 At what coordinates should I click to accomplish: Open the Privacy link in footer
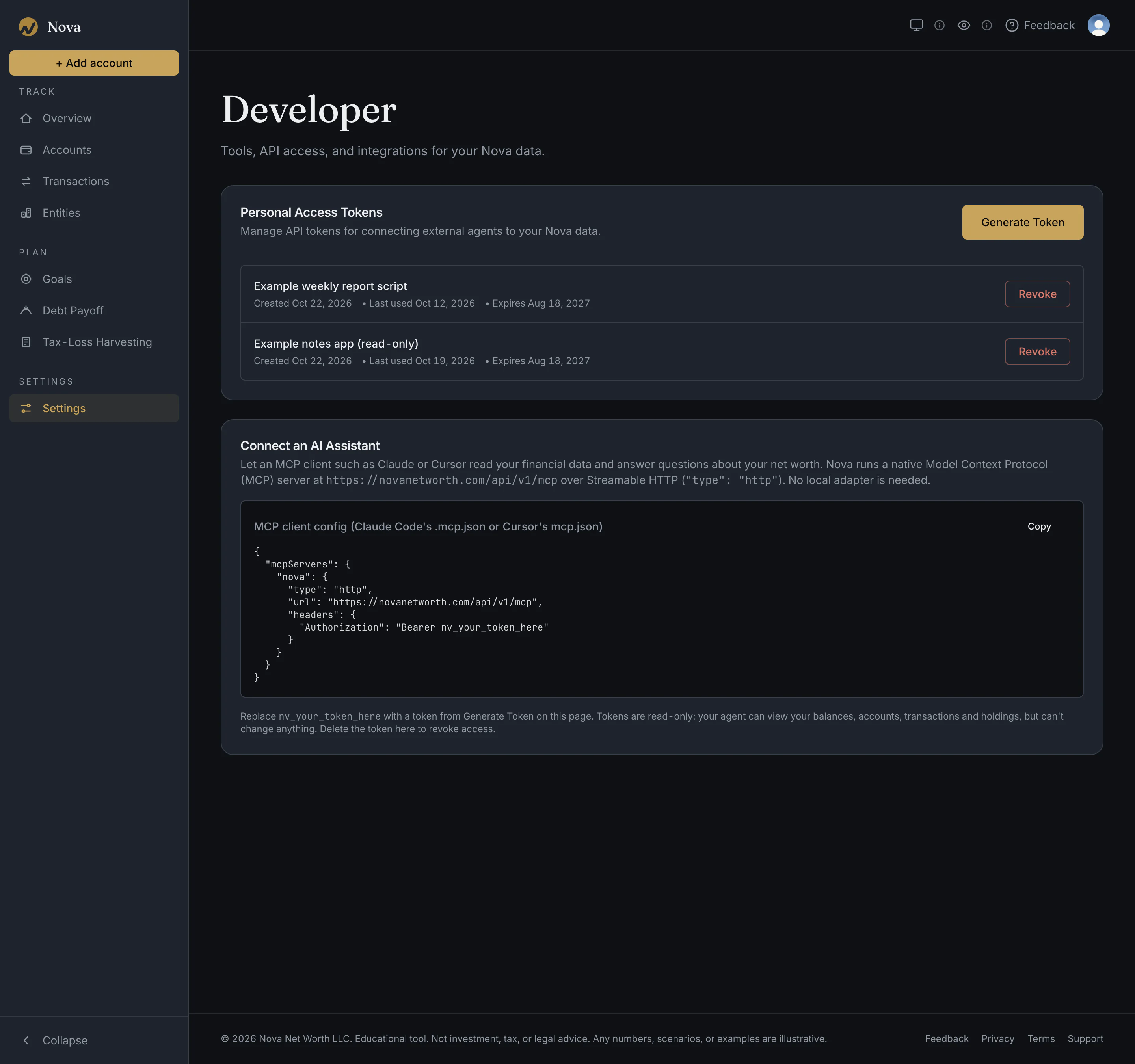(x=997, y=1038)
